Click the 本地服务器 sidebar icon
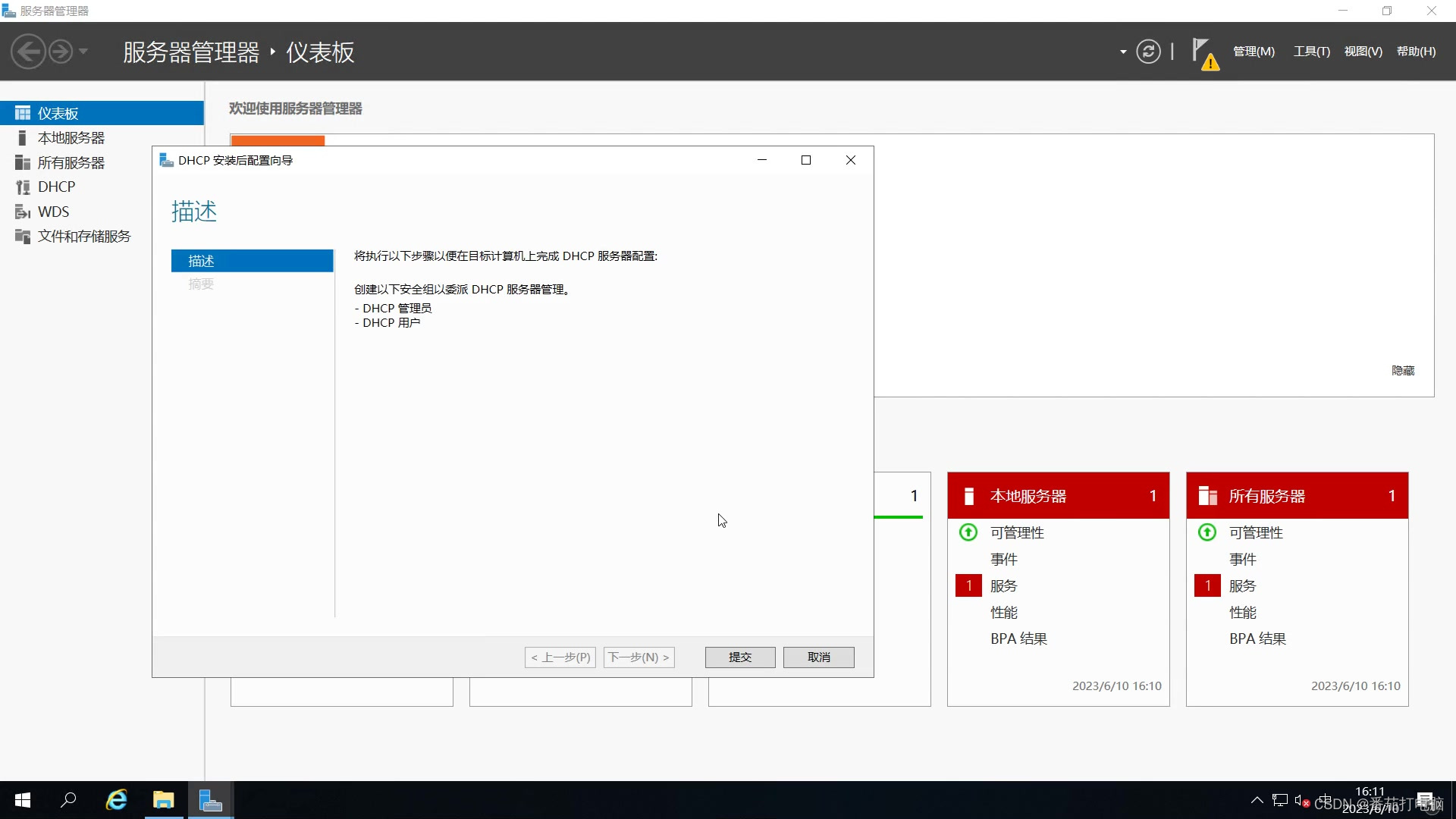The width and height of the screenshot is (1456, 819). tap(23, 138)
